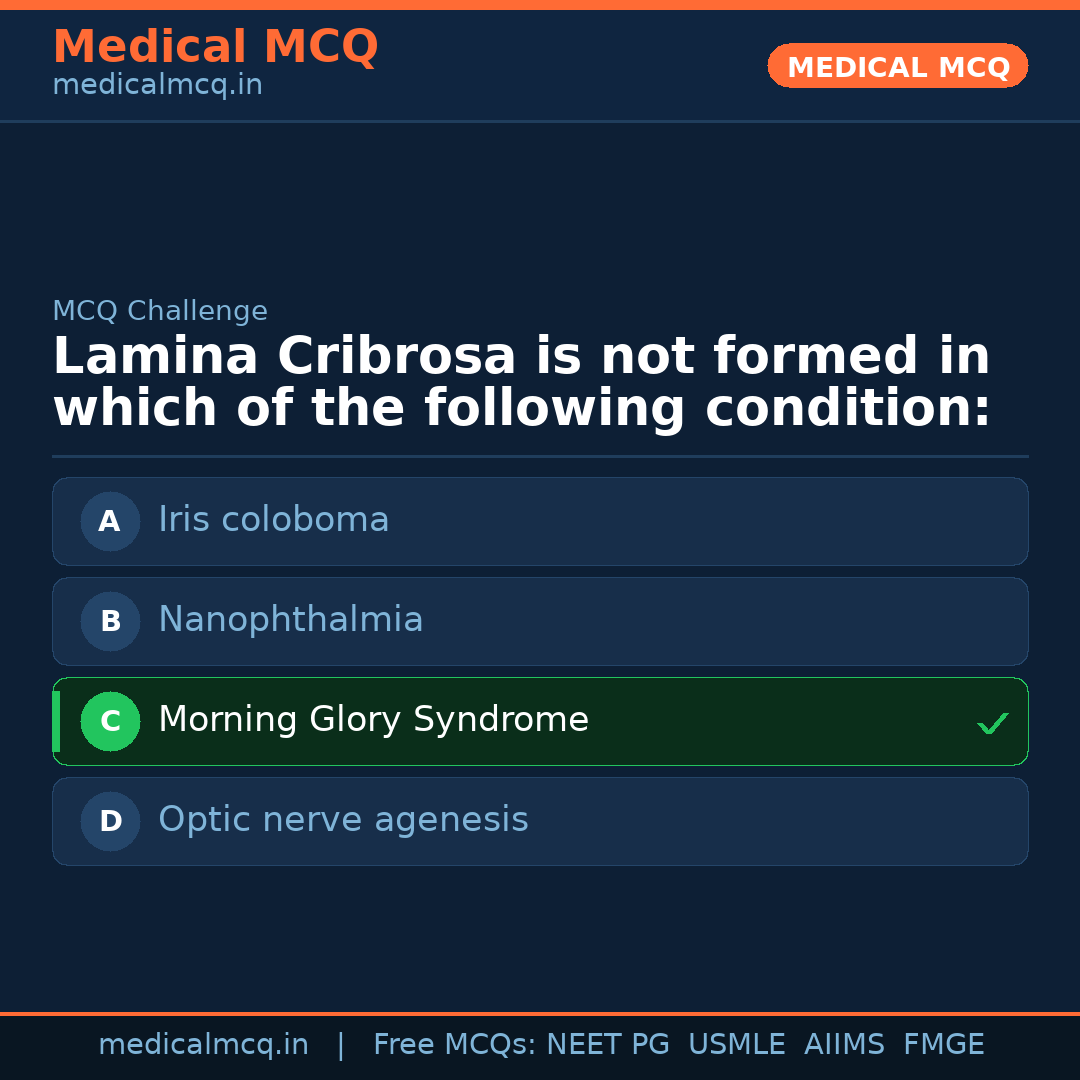Open the Medical MCQ header title
This screenshot has height=1080, width=1080.
click(x=215, y=47)
